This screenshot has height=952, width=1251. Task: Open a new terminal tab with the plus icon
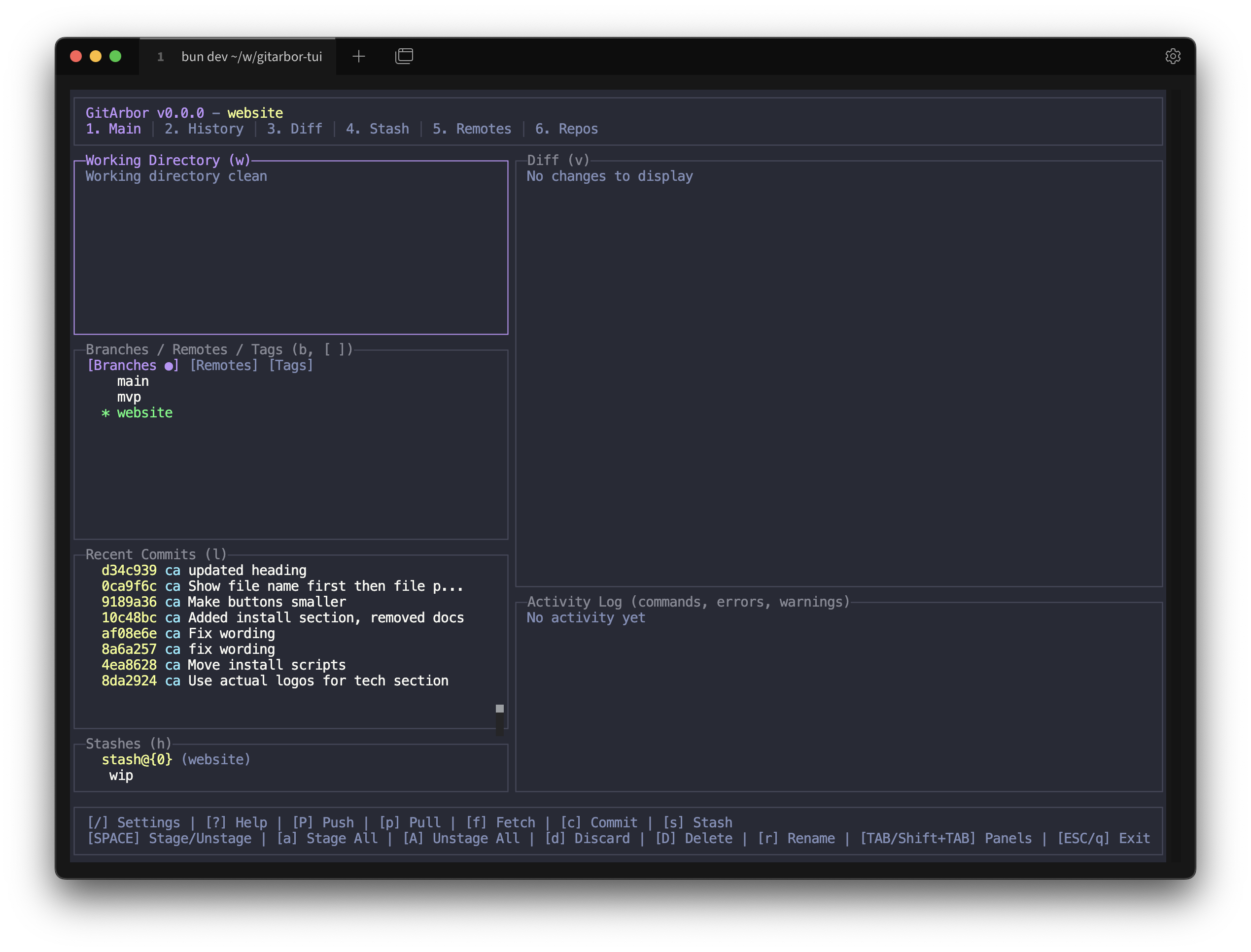click(x=358, y=56)
